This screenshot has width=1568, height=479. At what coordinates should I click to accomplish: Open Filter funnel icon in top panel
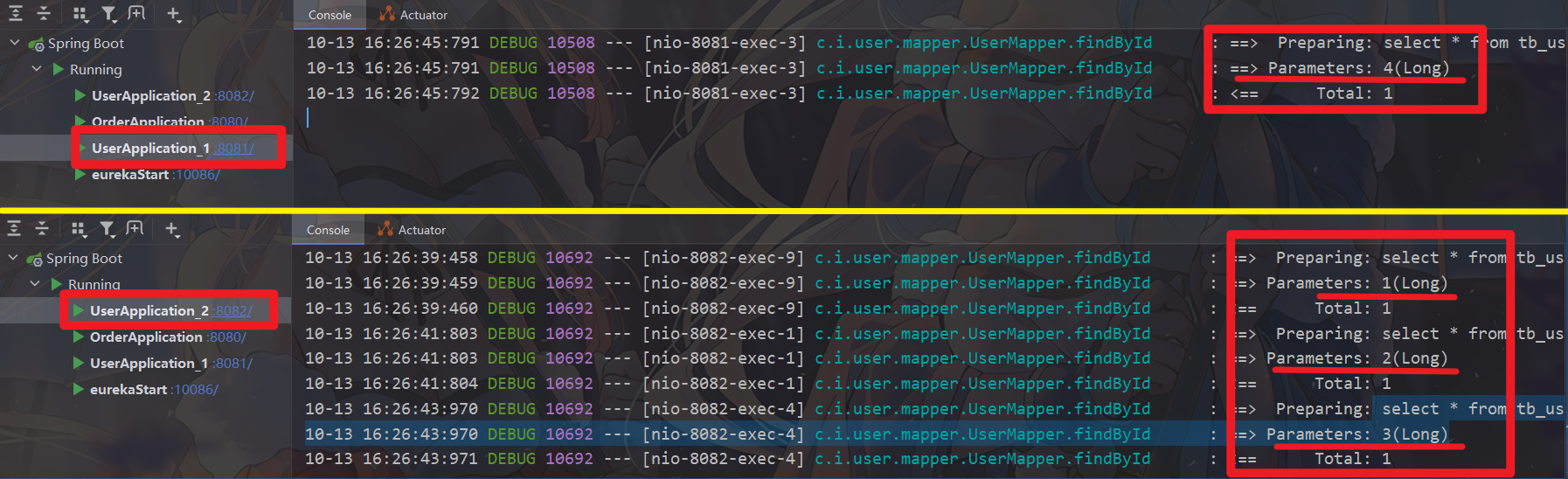pos(108,13)
